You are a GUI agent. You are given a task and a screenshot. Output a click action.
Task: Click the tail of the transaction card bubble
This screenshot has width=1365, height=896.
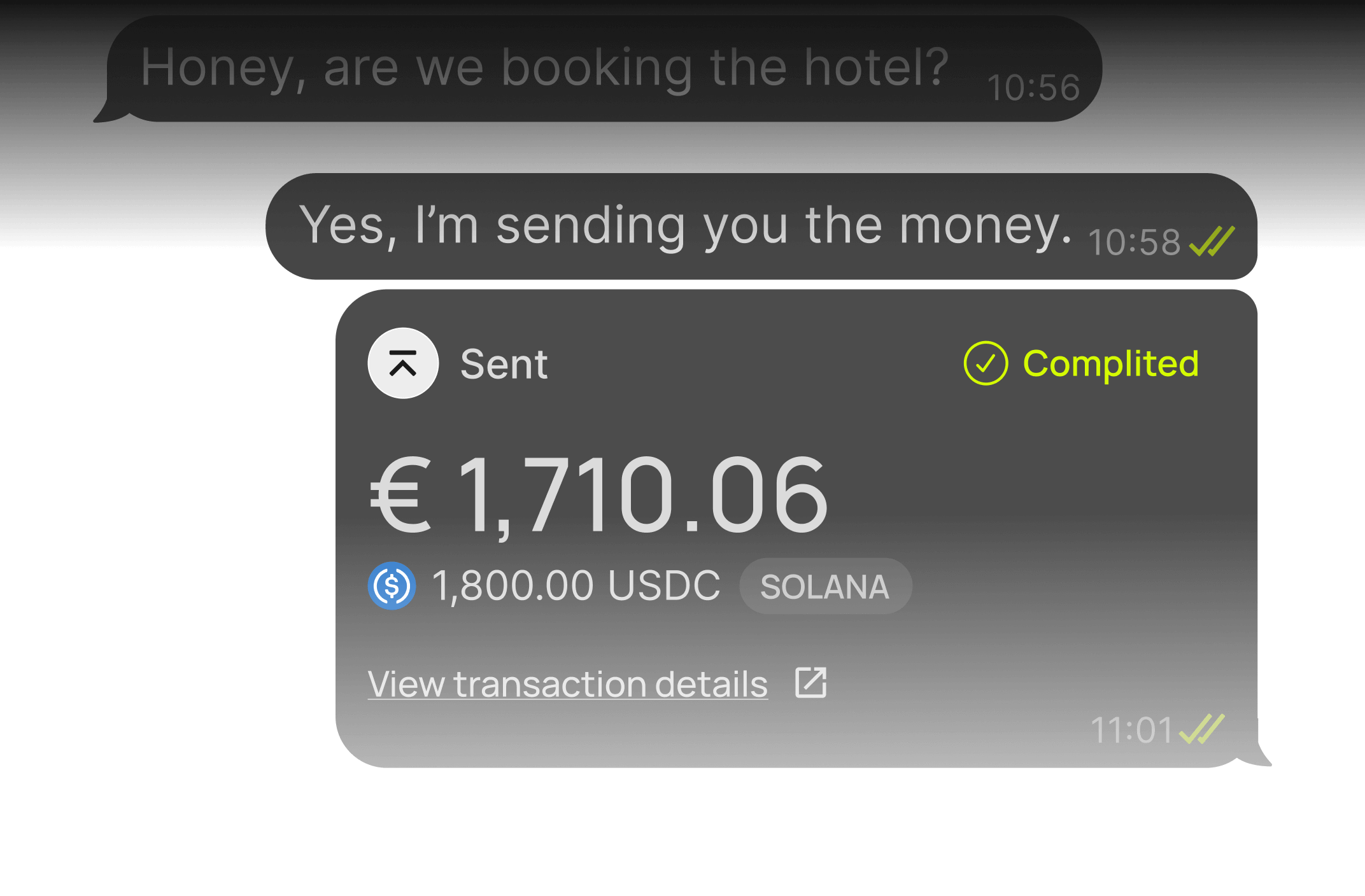point(1257,756)
